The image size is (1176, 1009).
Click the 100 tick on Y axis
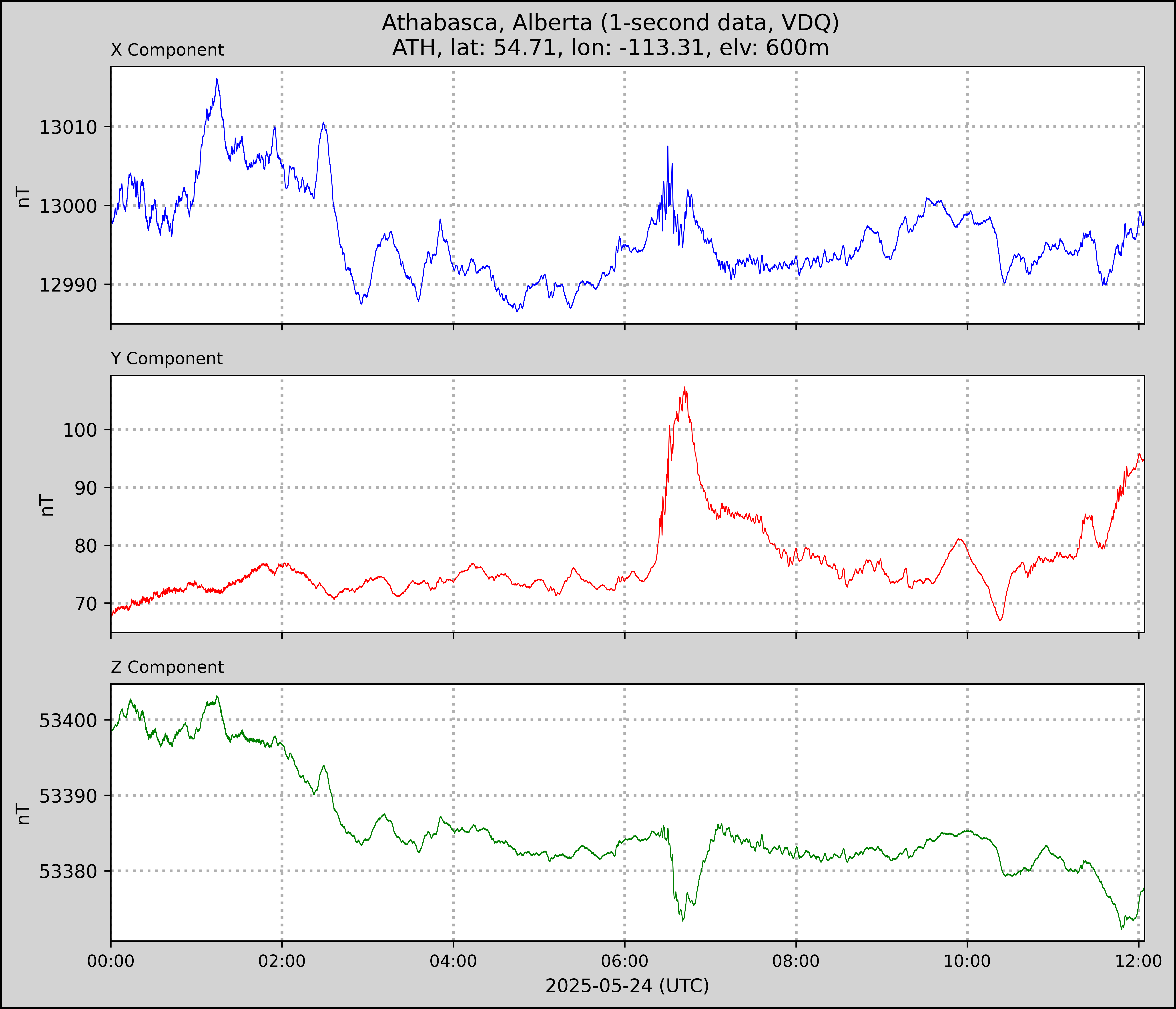pyautogui.click(x=80, y=430)
